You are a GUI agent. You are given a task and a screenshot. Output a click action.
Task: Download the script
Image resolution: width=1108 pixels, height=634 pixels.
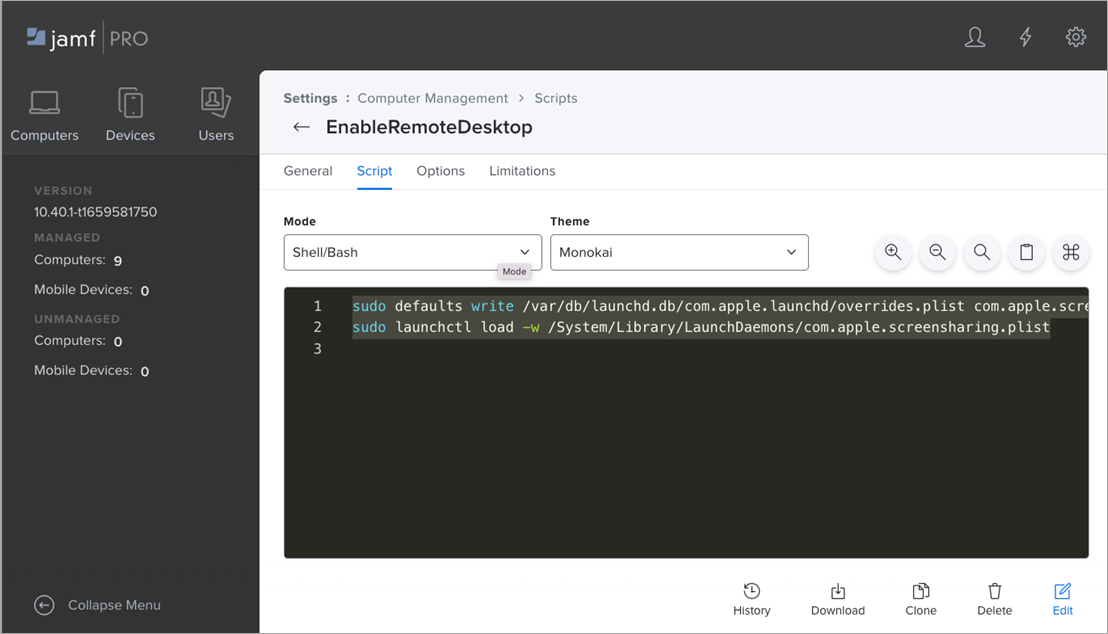click(837, 599)
